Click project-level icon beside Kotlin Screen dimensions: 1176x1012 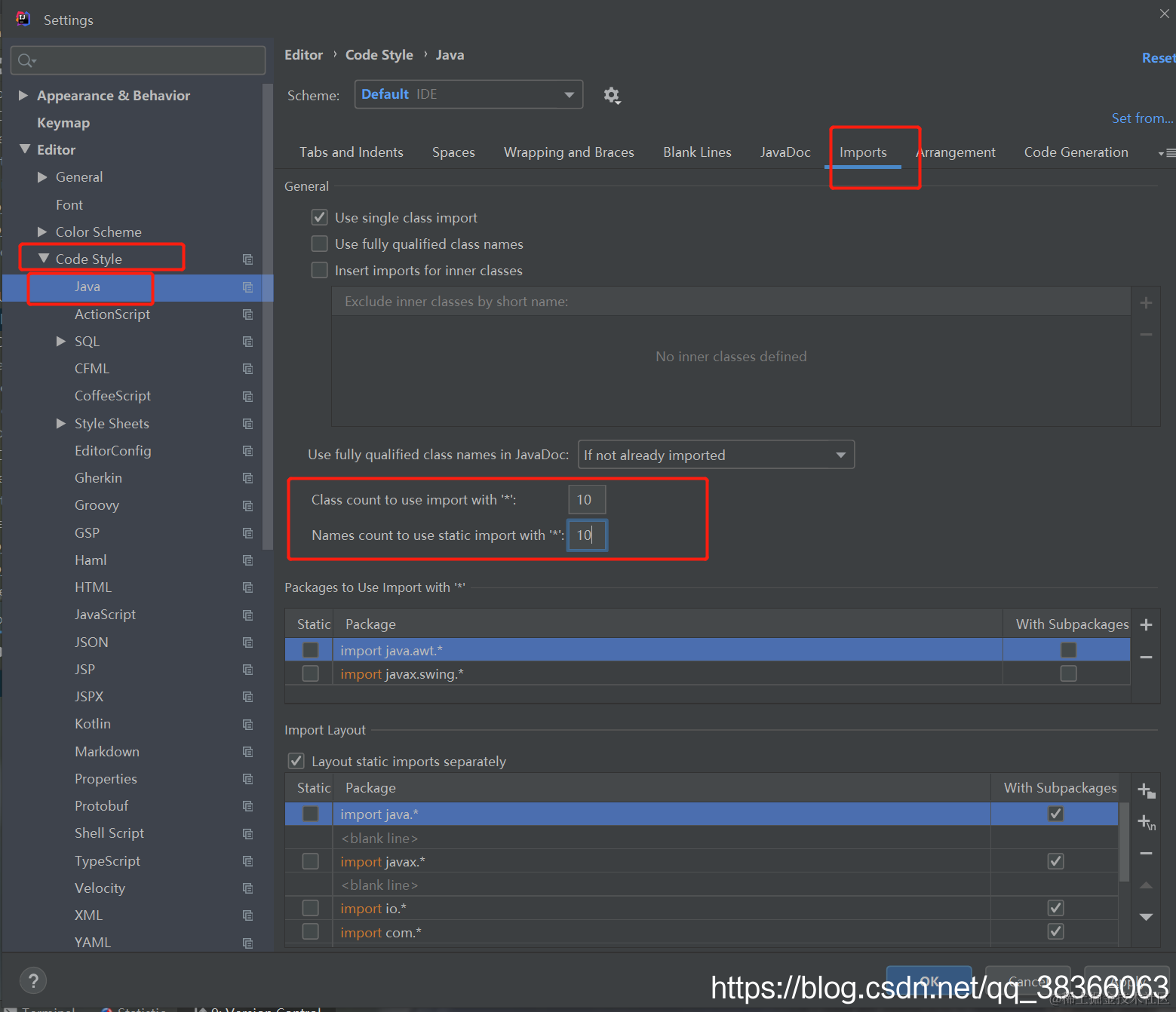pyautogui.click(x=247, y=724)
